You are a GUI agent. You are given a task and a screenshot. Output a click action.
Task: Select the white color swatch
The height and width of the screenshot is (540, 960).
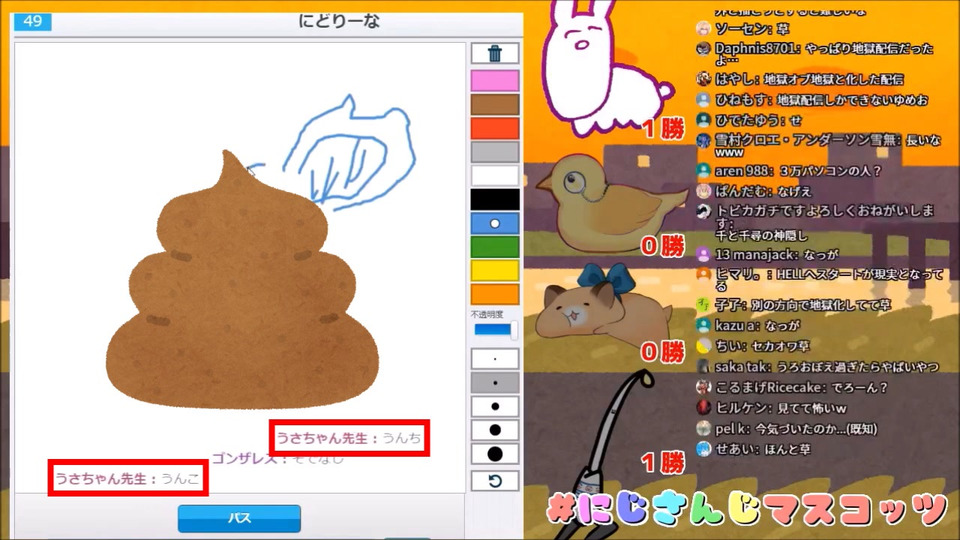pyautogui.click(x=495, y=176)
